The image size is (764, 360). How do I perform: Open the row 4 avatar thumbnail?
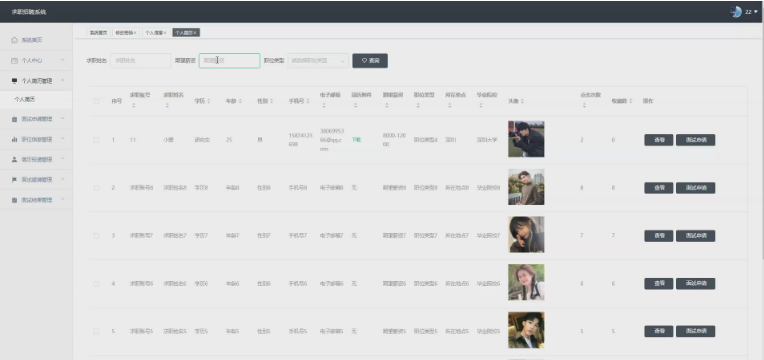[x=526, y=283]
